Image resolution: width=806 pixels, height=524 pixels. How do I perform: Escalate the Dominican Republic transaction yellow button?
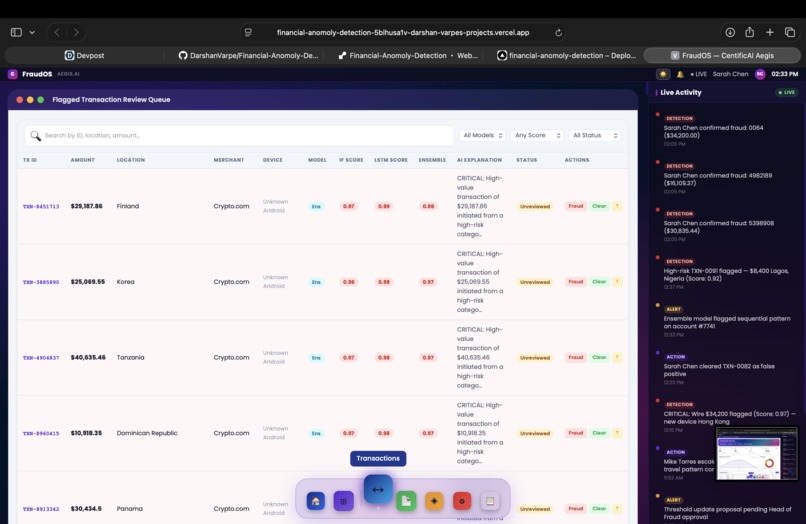(617, 433)
